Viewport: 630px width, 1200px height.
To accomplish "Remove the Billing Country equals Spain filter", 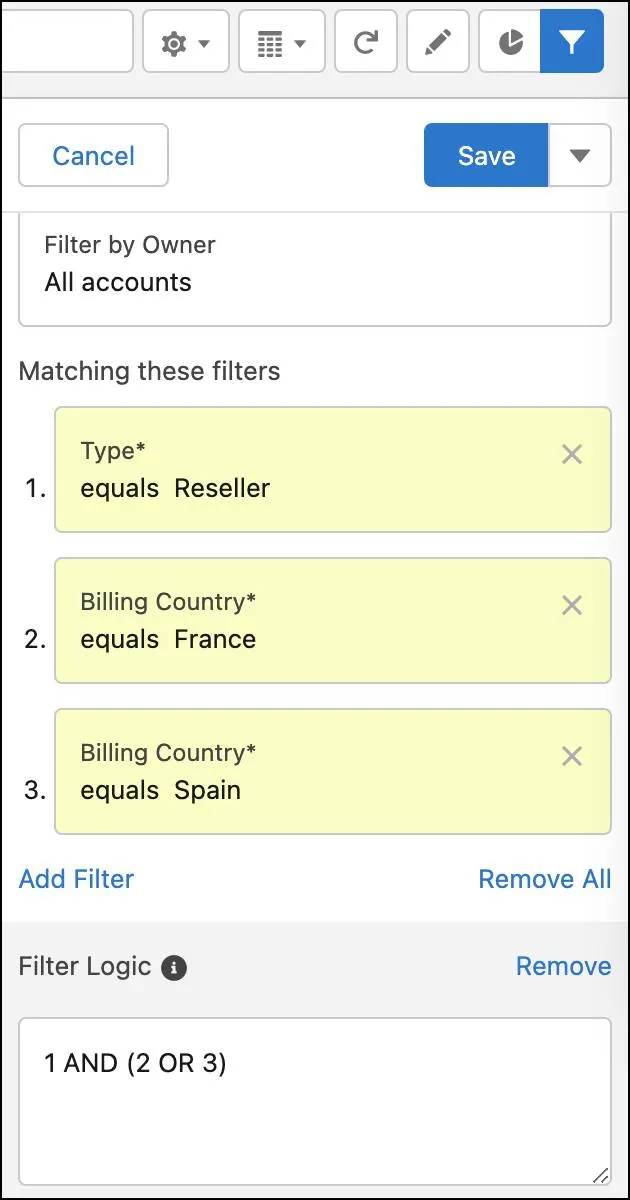I will tap(572, 756).
